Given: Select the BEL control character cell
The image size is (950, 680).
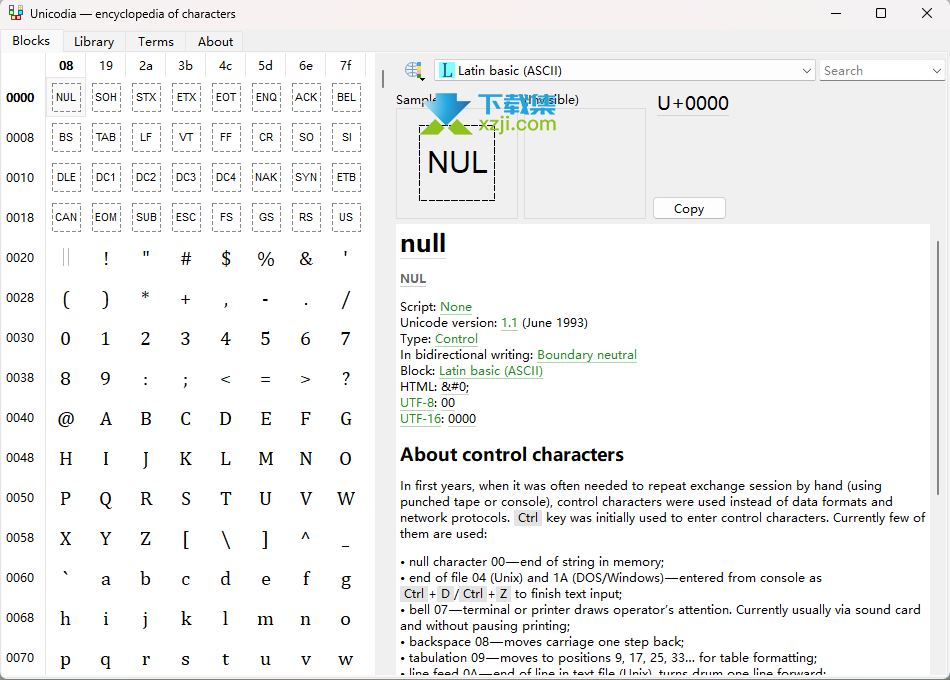Looking at the screenshot, I should [346, 98].
